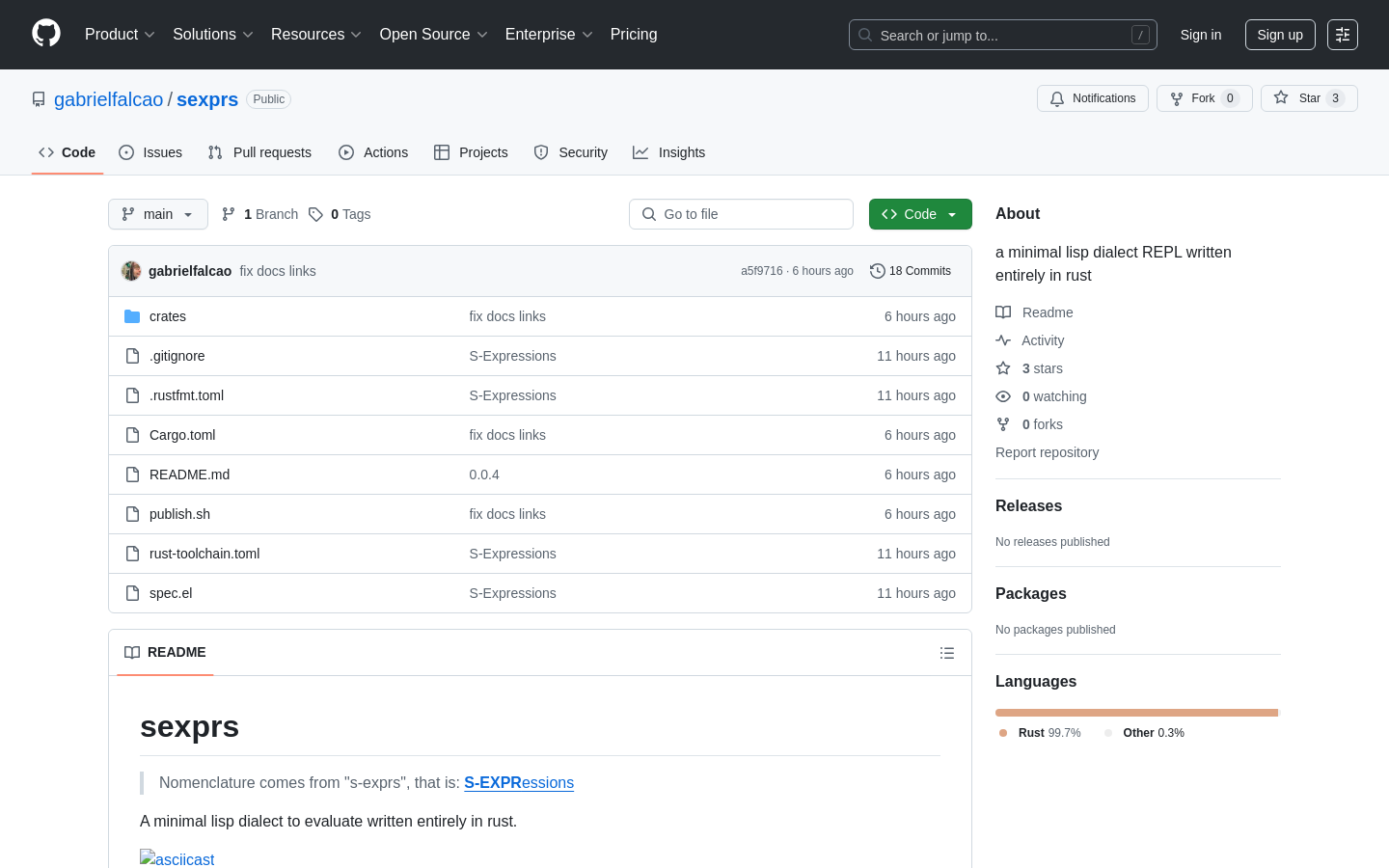Click the .rustfmt.toml file icon
This screenshot has height=868, width=1389.
point(132,395)
